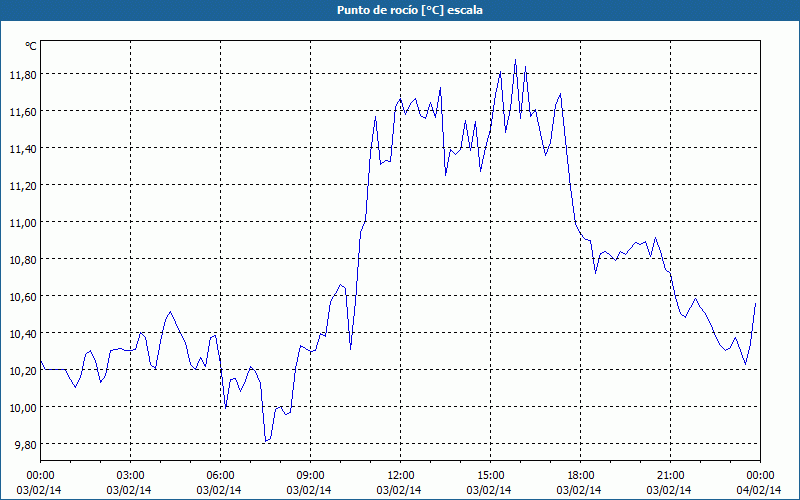Image resolution: width=800 pixels, height=500 pixels.
Task: Click the 9,80 y-axis value
Action: tap(26, 444)
